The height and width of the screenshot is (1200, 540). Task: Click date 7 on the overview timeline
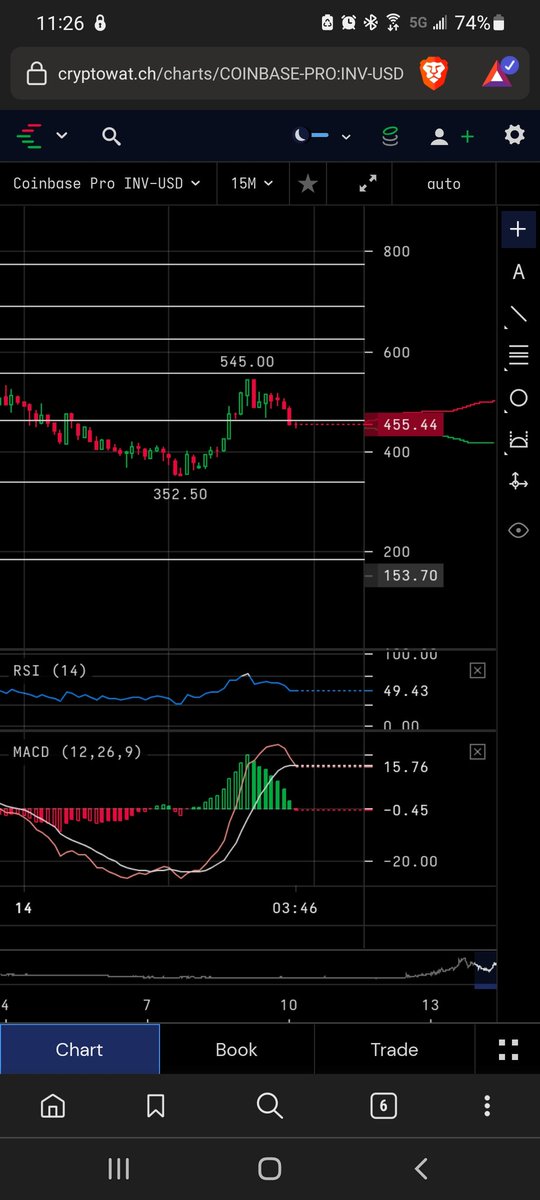point(147,1004)
